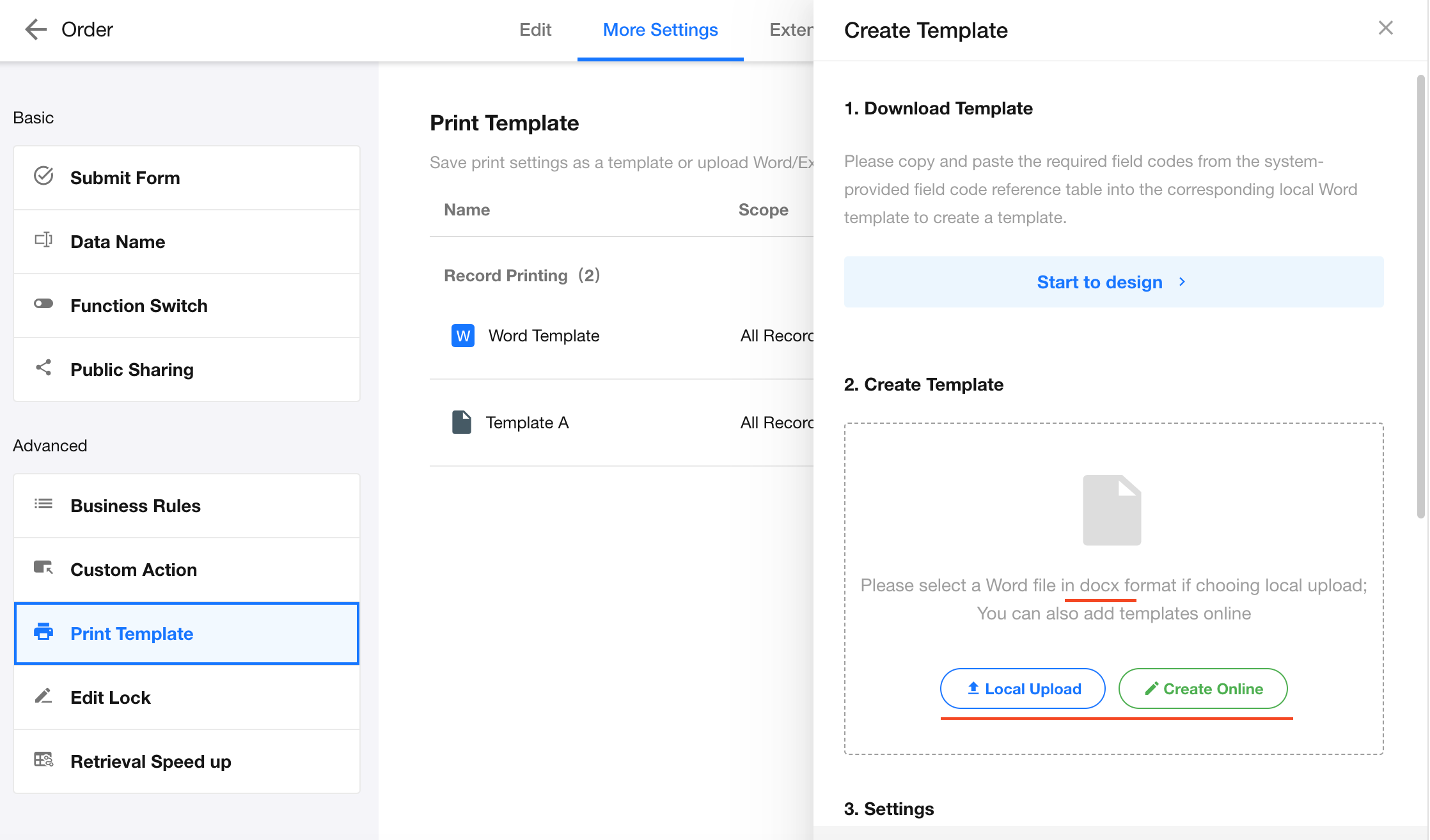Click the Print Template printer icon
Screen dimensions: 1430x840
click(x=43, y=632)
